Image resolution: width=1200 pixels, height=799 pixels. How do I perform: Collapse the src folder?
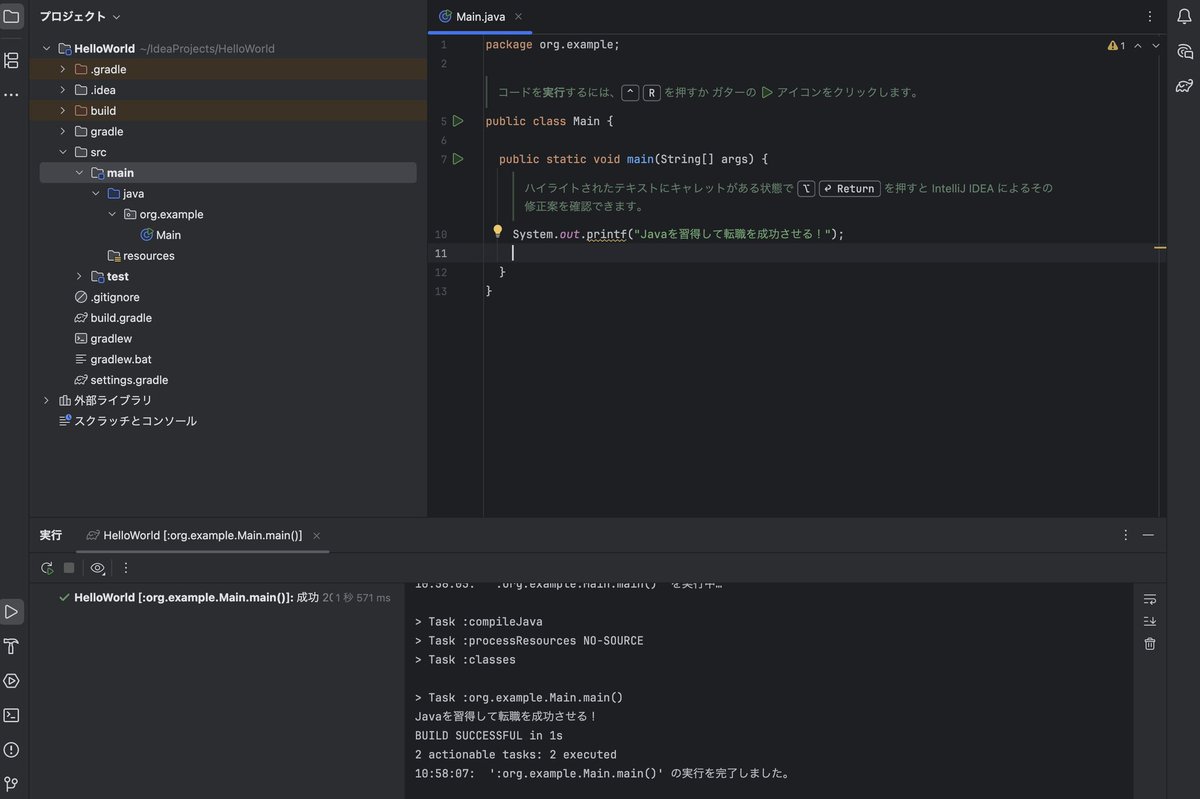(63, 152)
